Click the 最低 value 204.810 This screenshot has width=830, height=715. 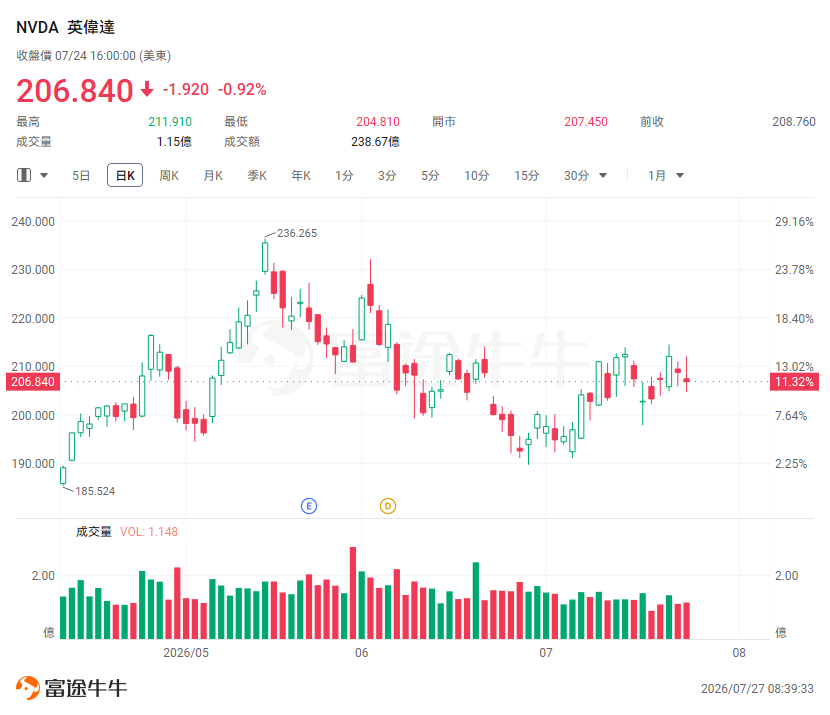coord(378,122)
